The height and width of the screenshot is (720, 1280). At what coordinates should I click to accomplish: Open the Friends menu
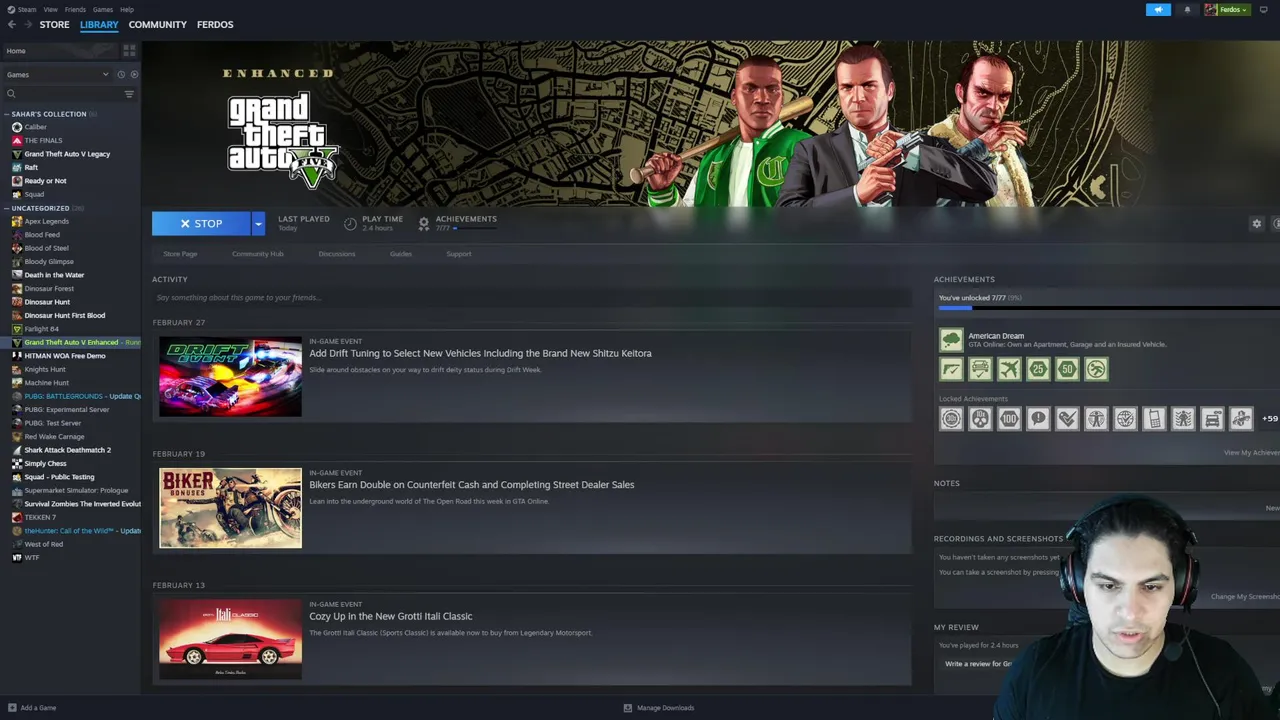[x=75, y=10]
